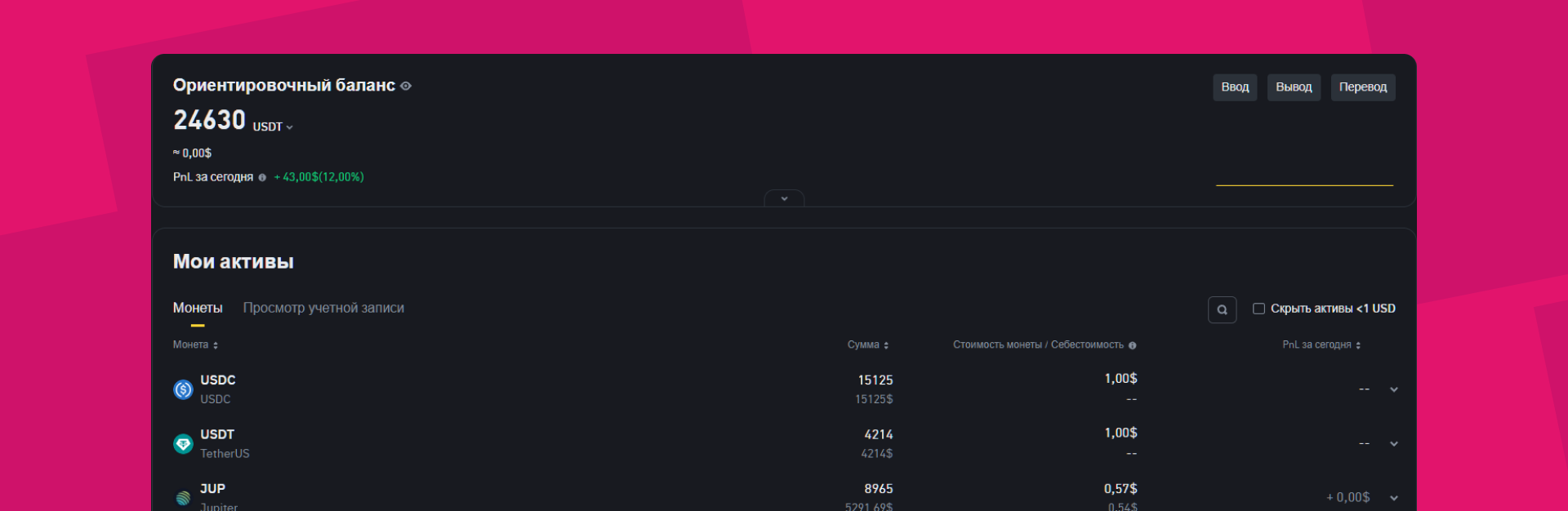Click the TetherUS coin name

point(225,454)
